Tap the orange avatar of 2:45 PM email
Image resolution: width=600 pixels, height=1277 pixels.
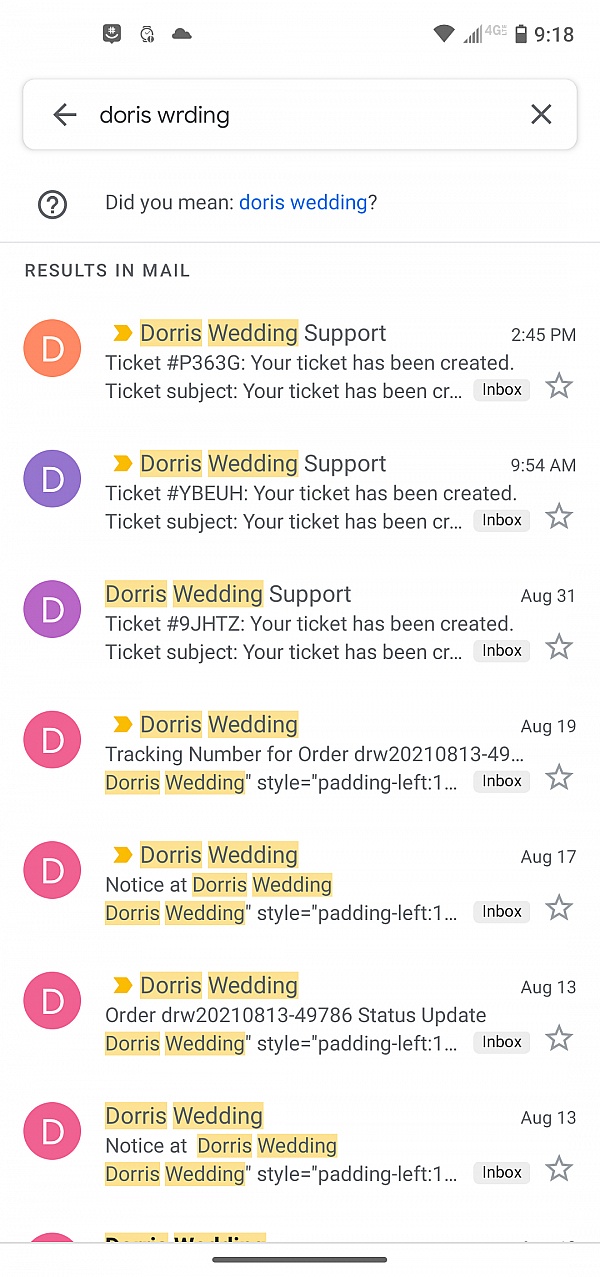tap(52, 348)
